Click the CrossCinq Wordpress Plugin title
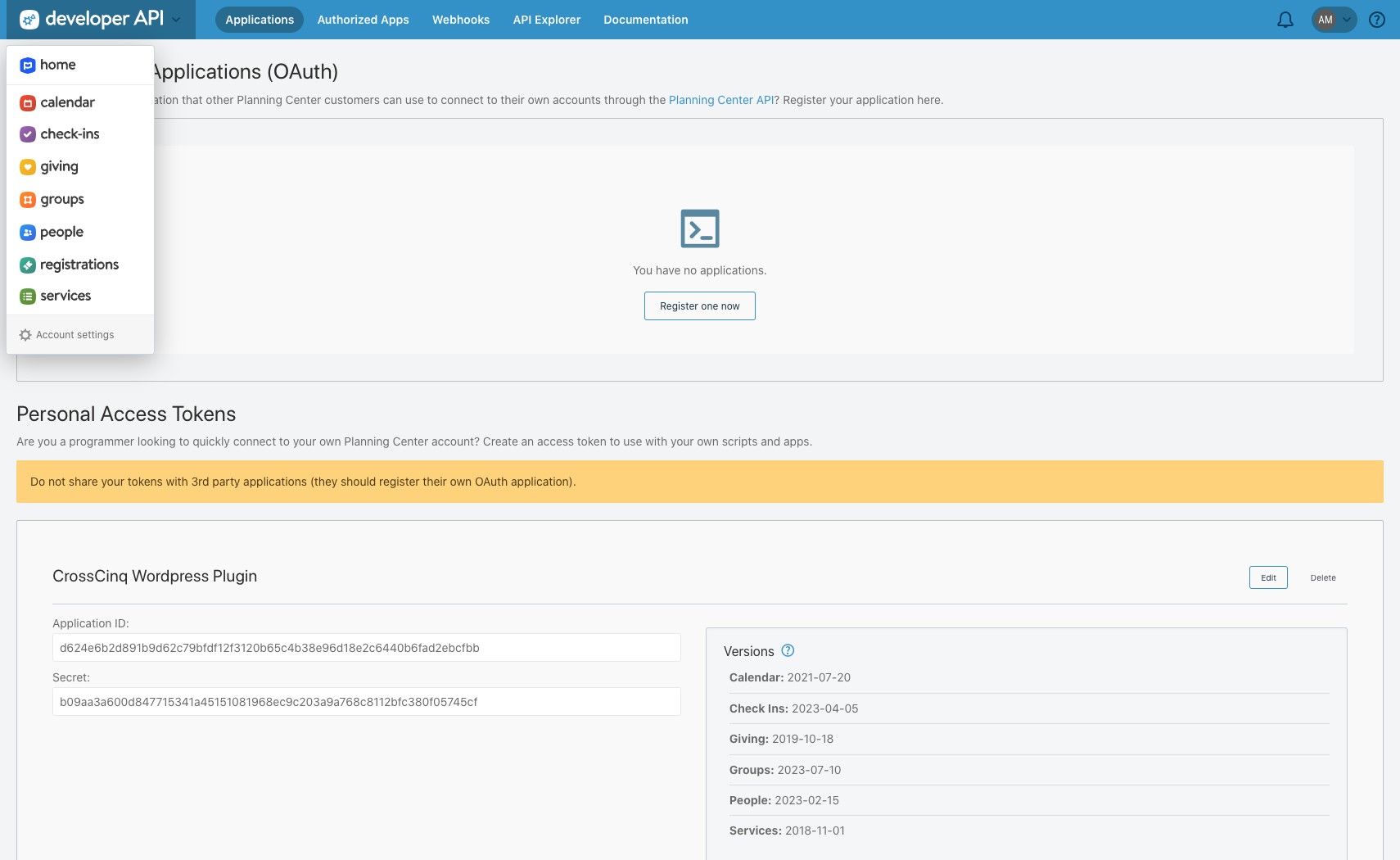Image resolution: width=1400 pixels, height=860 pixels. point(155,576)
